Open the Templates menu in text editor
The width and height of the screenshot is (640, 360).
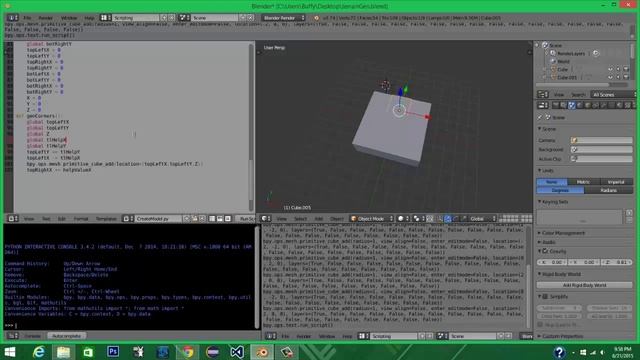click(x=106, y=219)
